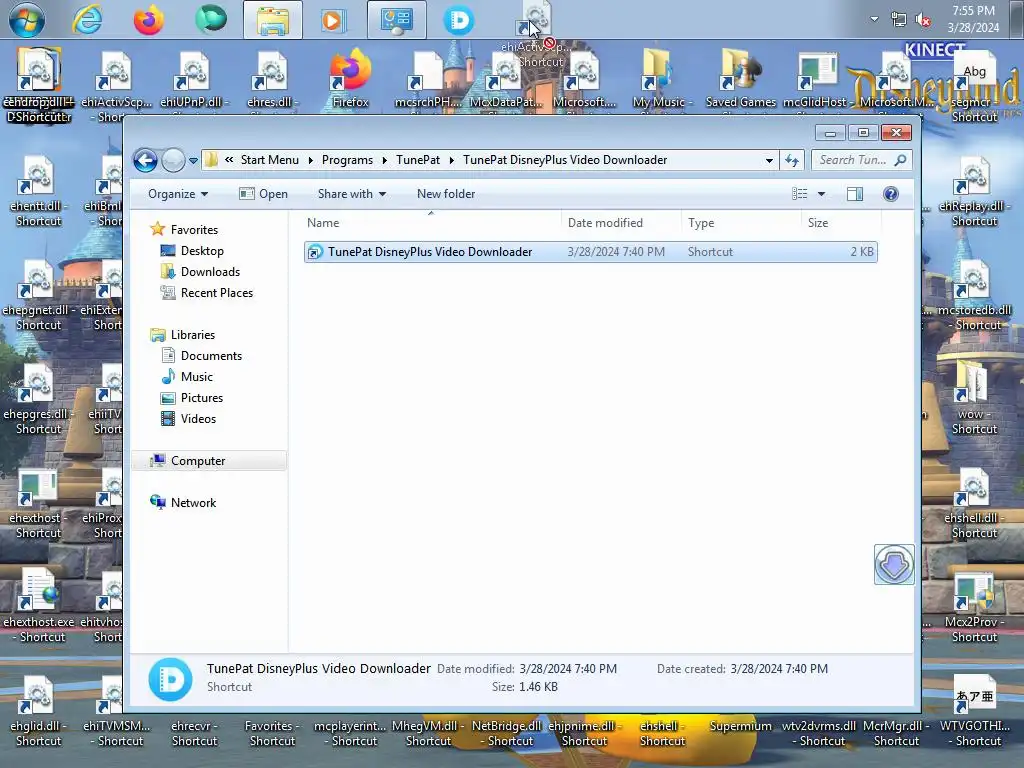Open Windows Explorer taskbar button
Screen dimensions: 1024x768
272,20
